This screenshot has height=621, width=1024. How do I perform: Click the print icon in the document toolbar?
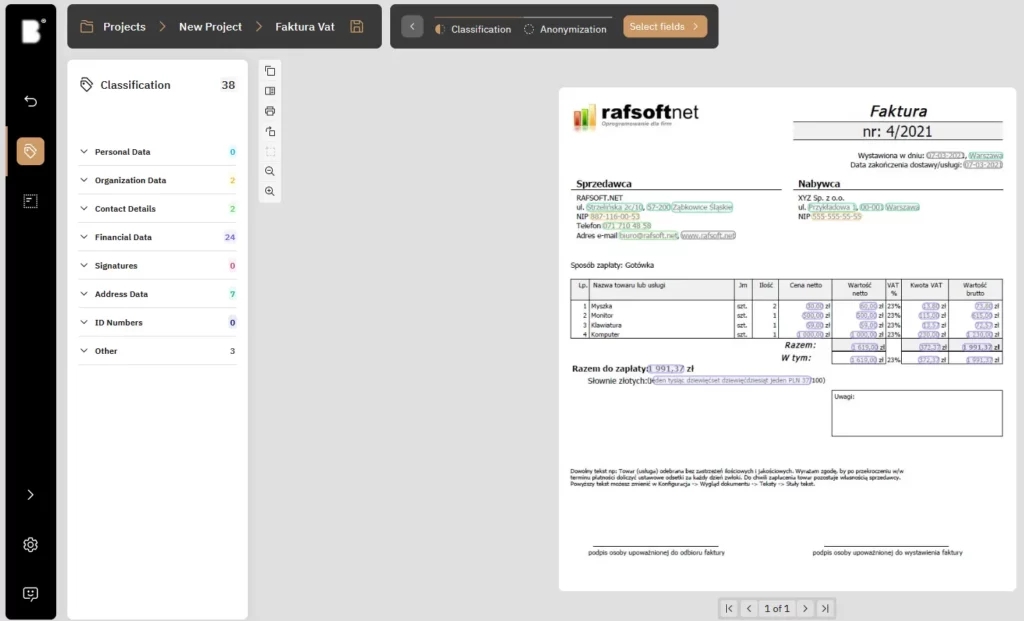tap(270, 111)
